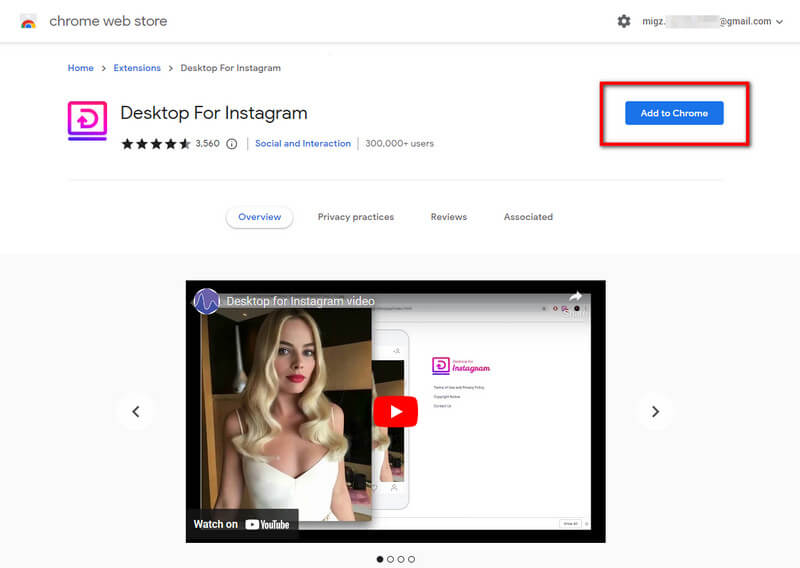
Task: Click the five-star rating display
Action: click(x=156, y=144)
